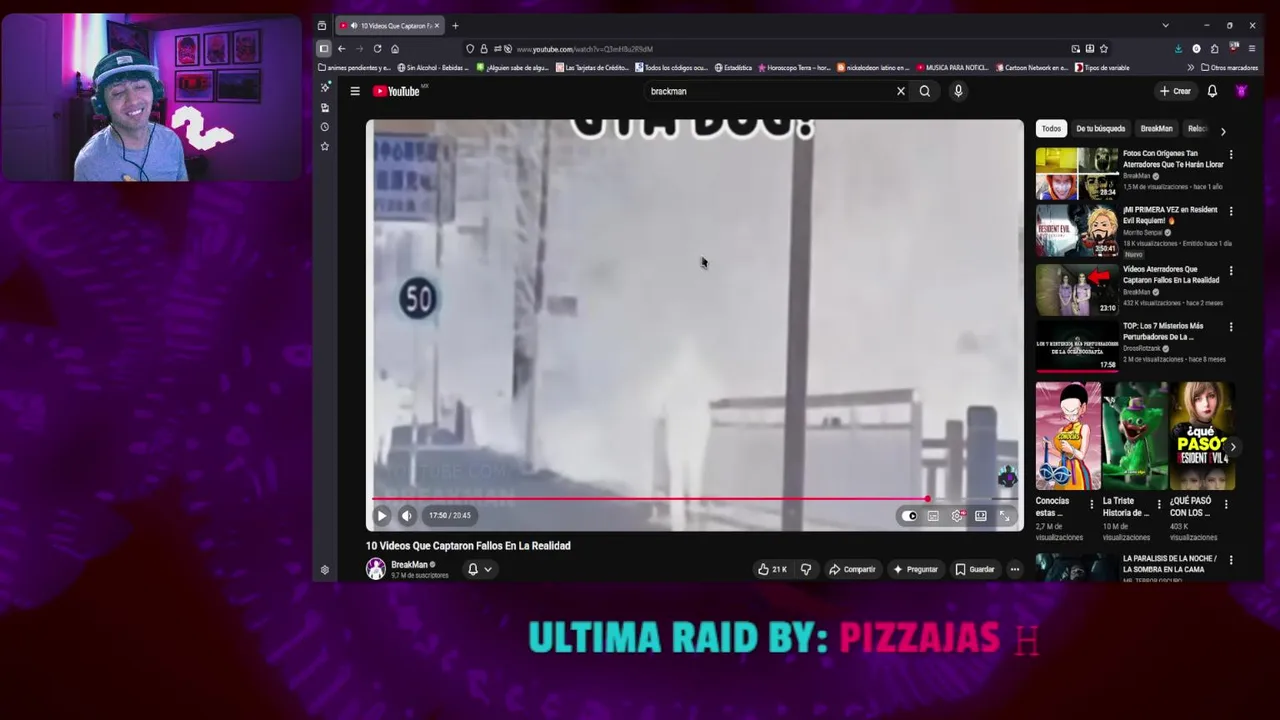
Task: Dislike the video with the thumbs-down
Action: click(806, 569)
